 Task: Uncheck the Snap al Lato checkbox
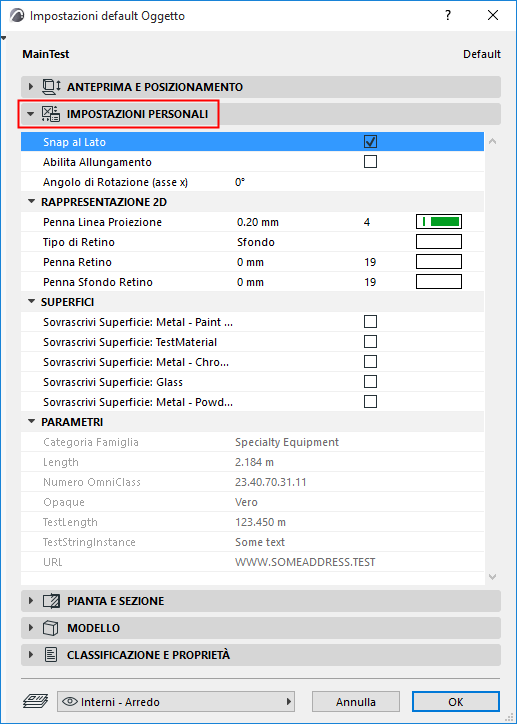coord(370,142)
